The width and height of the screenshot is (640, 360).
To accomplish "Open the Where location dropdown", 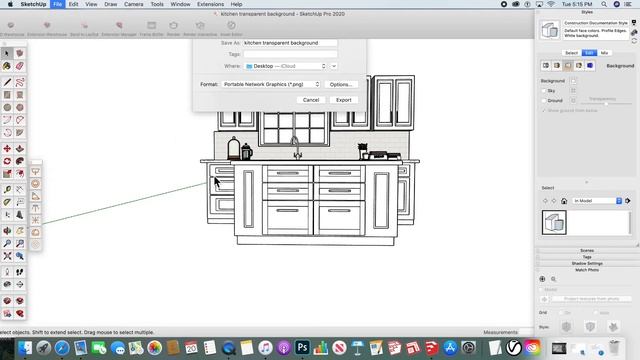I will (286, 66).
